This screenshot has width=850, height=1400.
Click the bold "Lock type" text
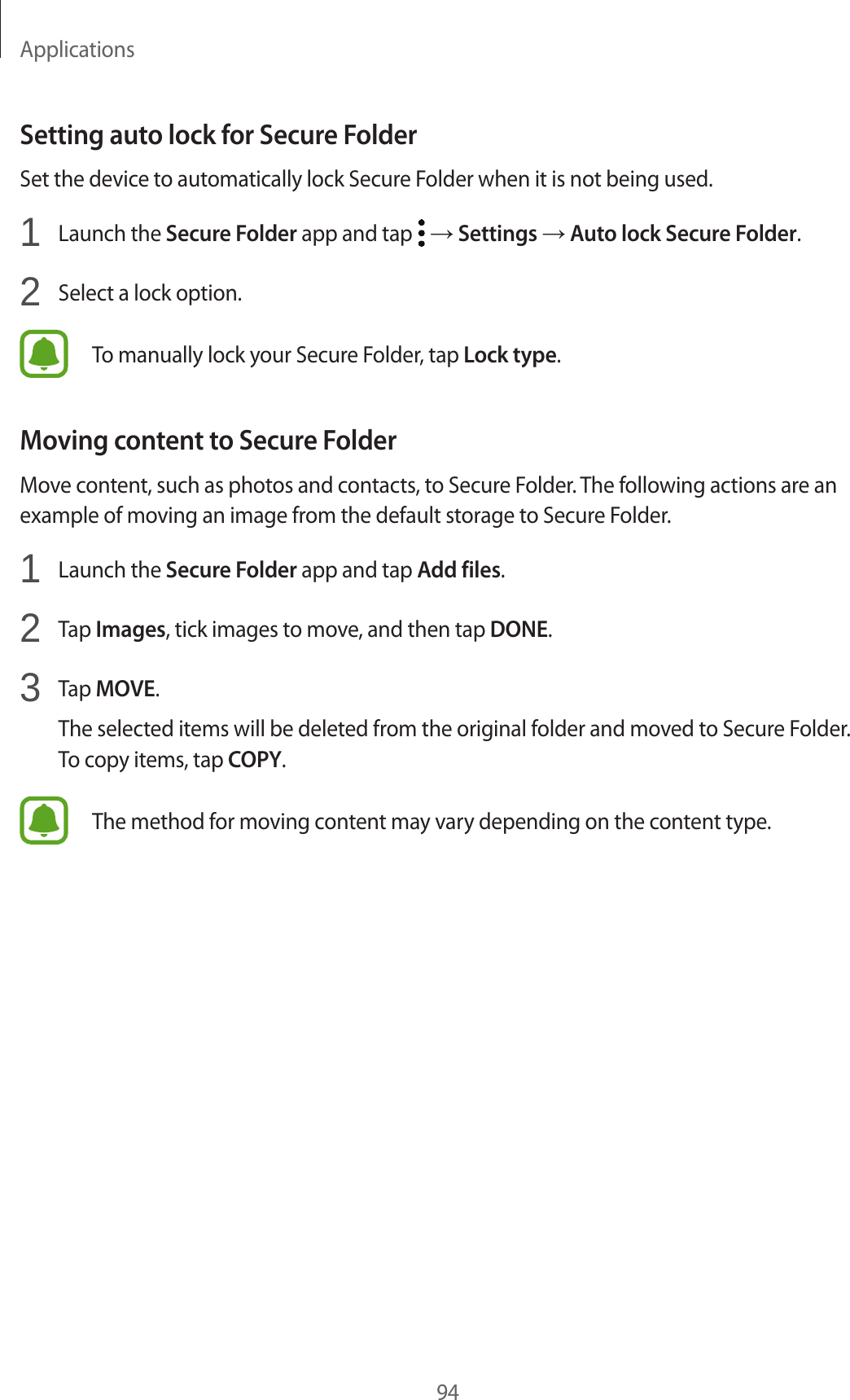510,355
